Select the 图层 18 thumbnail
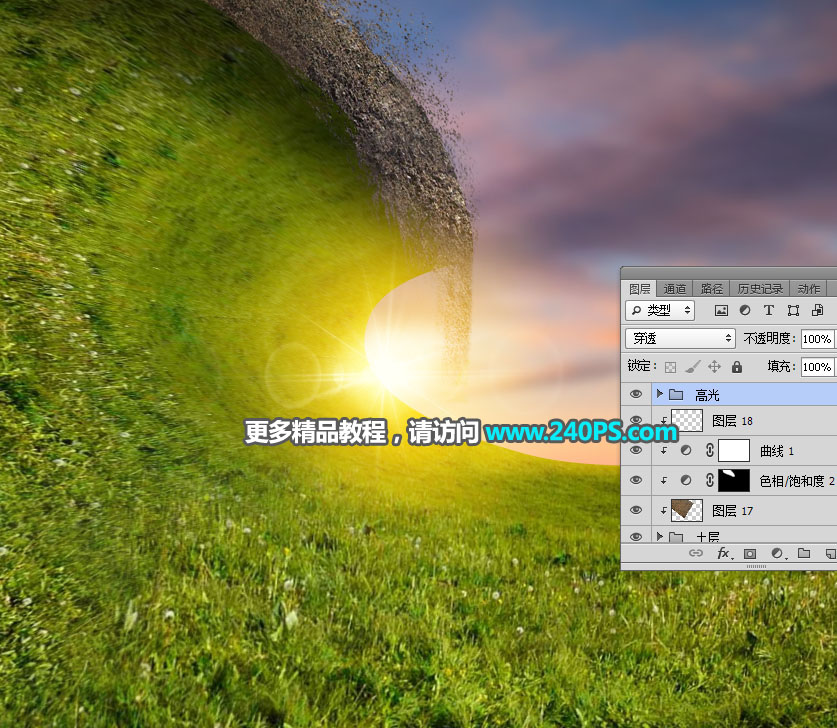The width and height of the screenshot is (837, 728). click(x=687, y=421)
